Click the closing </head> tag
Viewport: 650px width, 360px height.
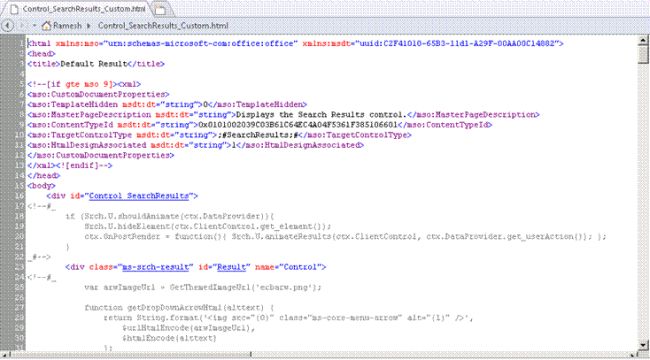pos(44,175)
